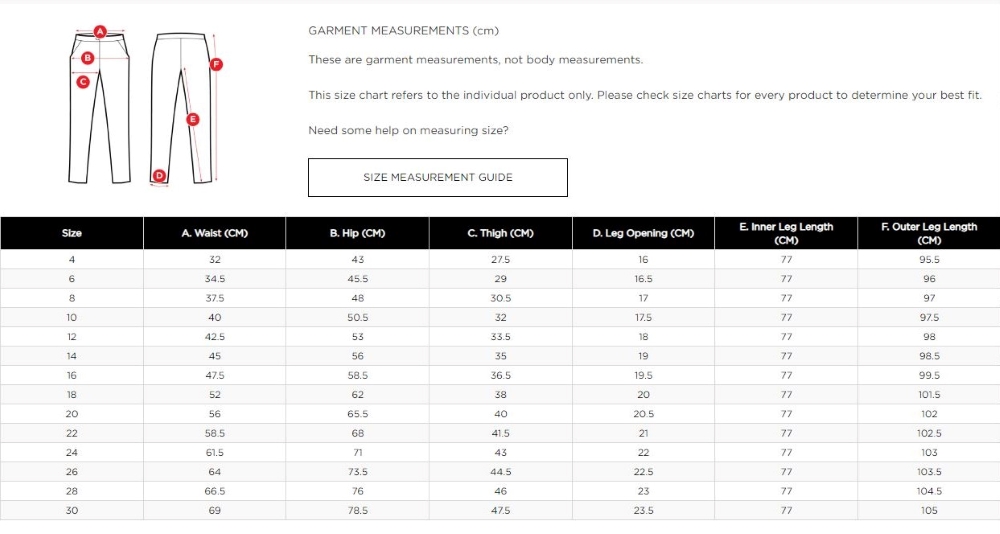Select size 30 in the Size column
Screen dimensions: 1000x534
[x=72, y=510]
